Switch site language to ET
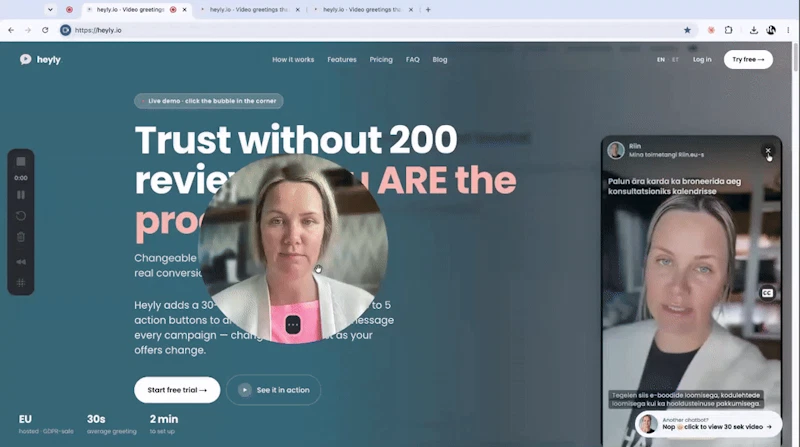 pos(676,60)
